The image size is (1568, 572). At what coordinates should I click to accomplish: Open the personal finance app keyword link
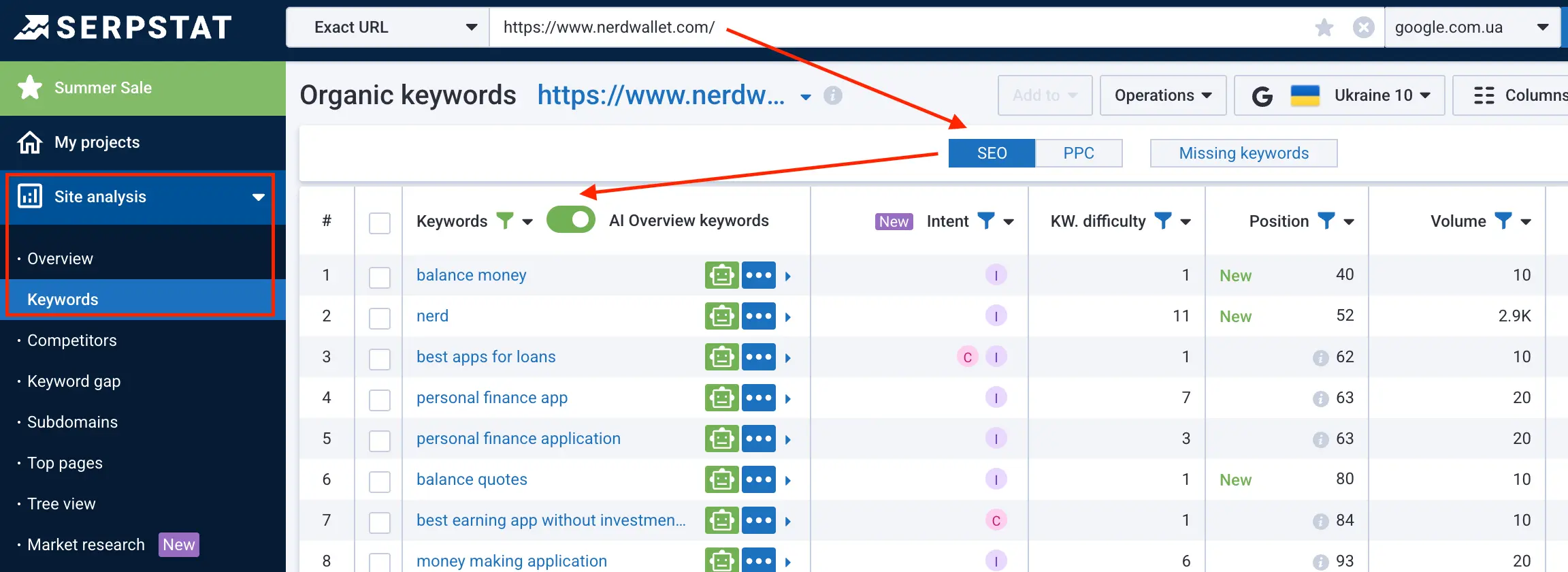coord(491,398)
